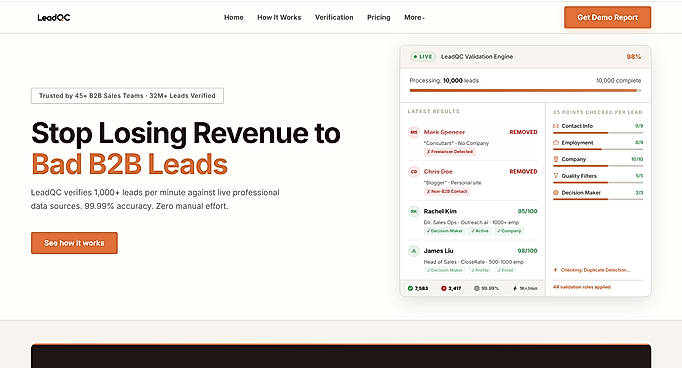This screenshot has width=682, height=368.
Task: Click Rachel Kim's 95/100 score
Action: tap(527, 211)
